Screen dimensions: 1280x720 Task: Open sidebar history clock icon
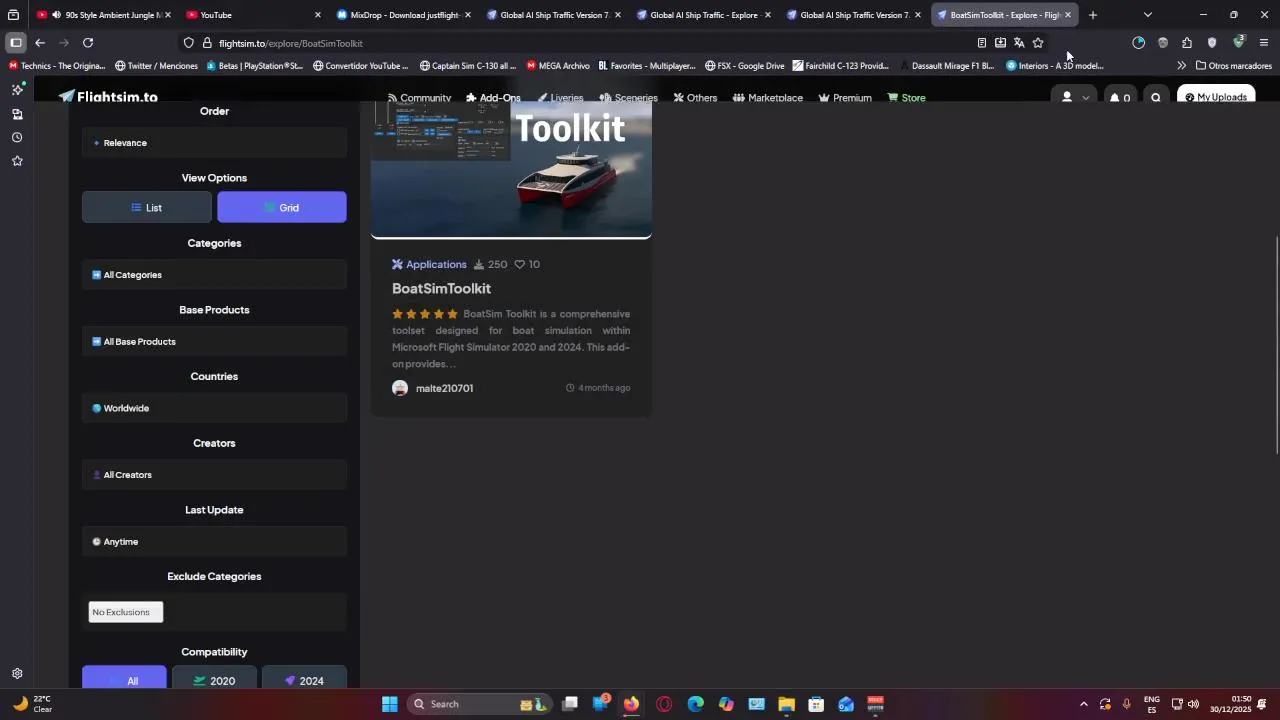(17, 138)
